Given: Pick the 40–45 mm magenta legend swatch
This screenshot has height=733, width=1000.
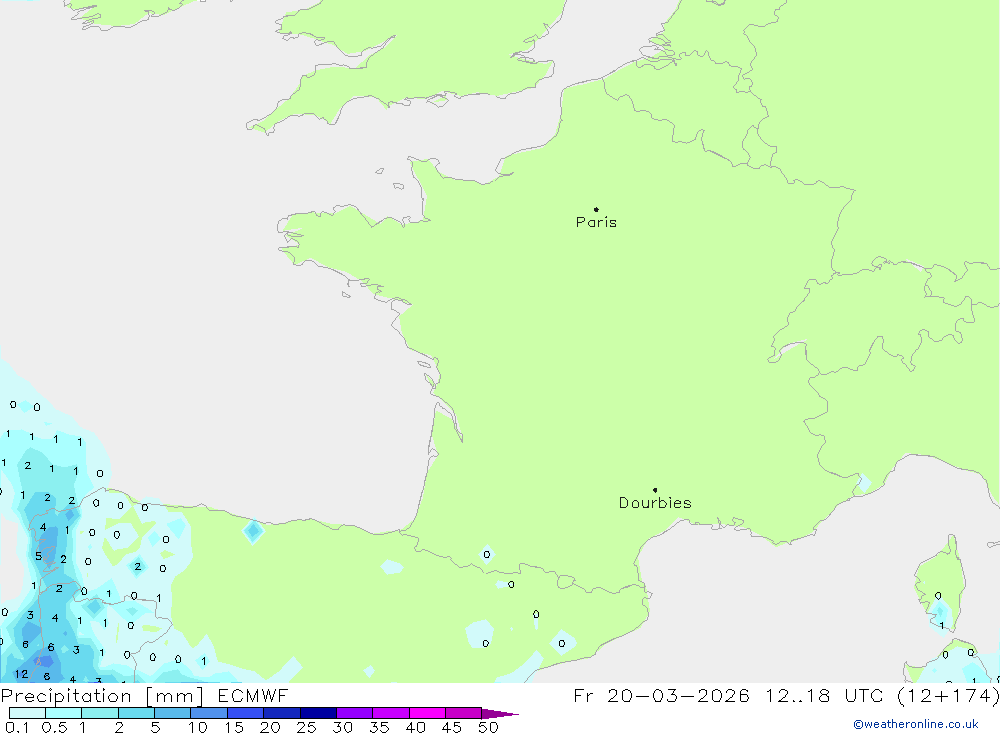Looking at the screenshot, I should click(427, 713).
